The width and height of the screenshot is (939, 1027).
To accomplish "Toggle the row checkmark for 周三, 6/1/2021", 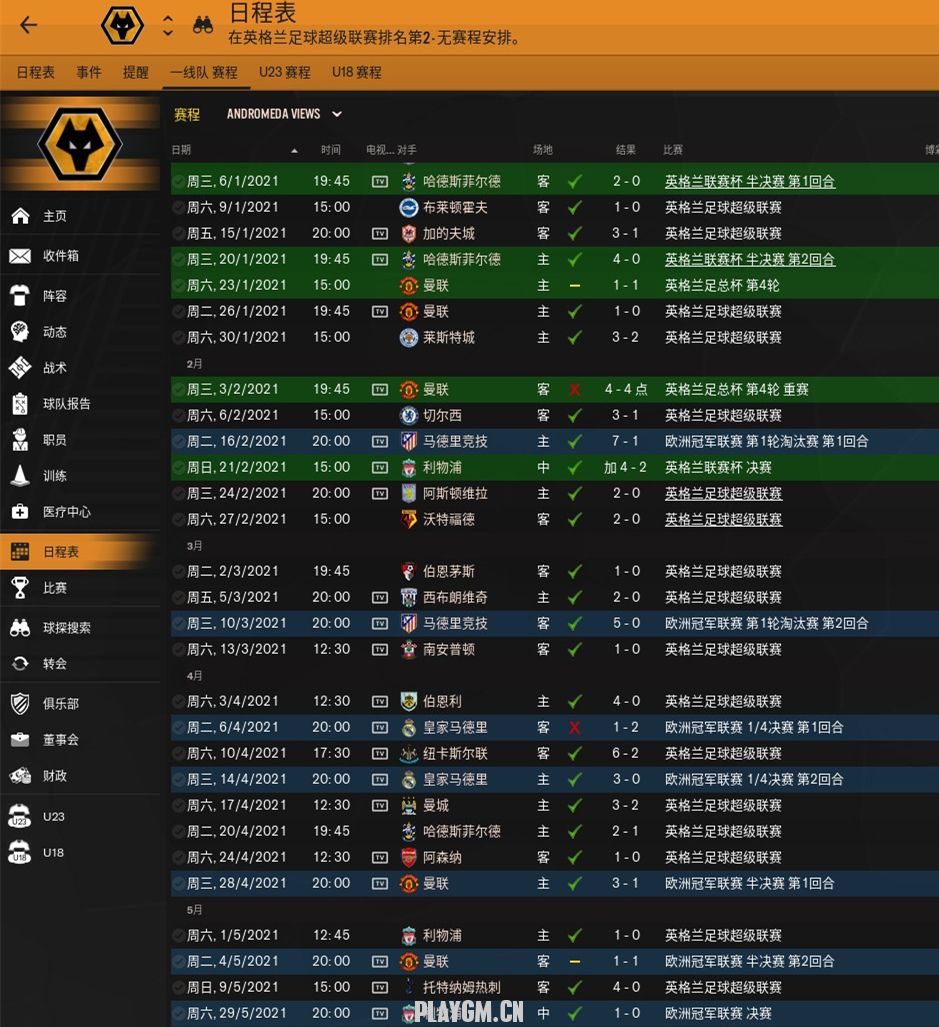I will pos(178,182).
